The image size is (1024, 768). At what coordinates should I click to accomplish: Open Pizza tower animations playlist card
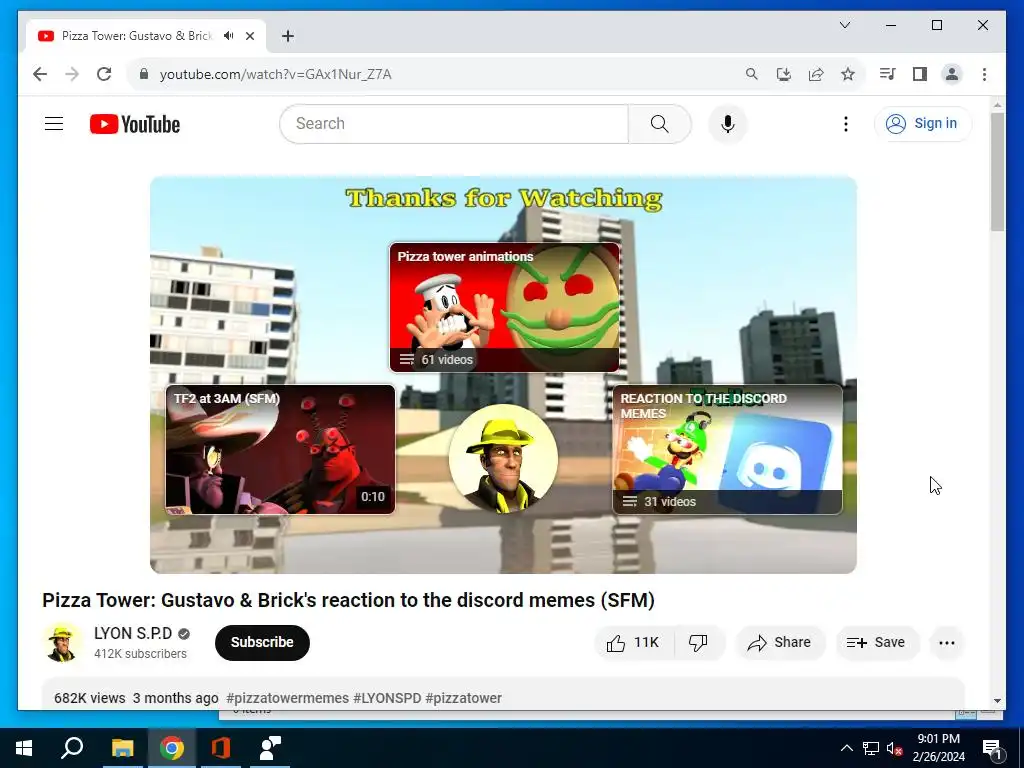click(504, 307)
